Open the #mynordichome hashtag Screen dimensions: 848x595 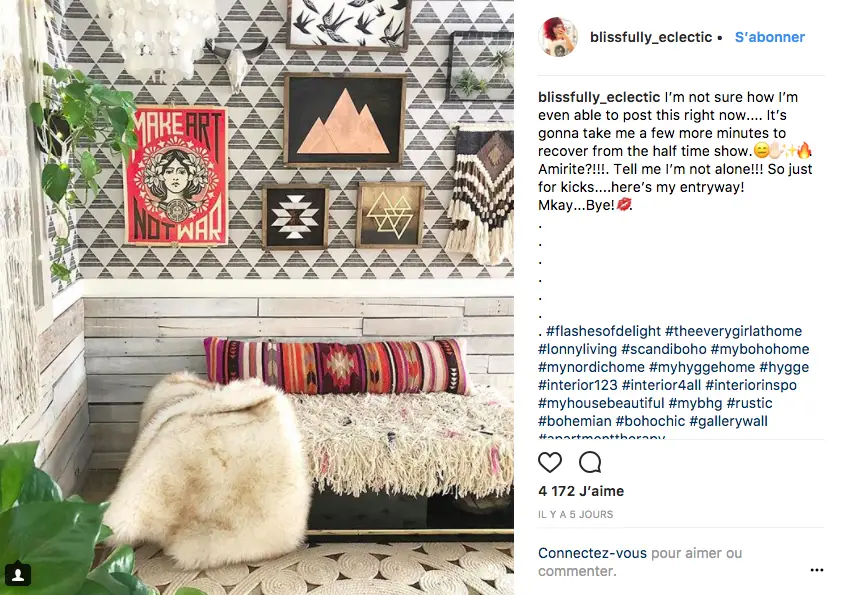tap(591, 367)
